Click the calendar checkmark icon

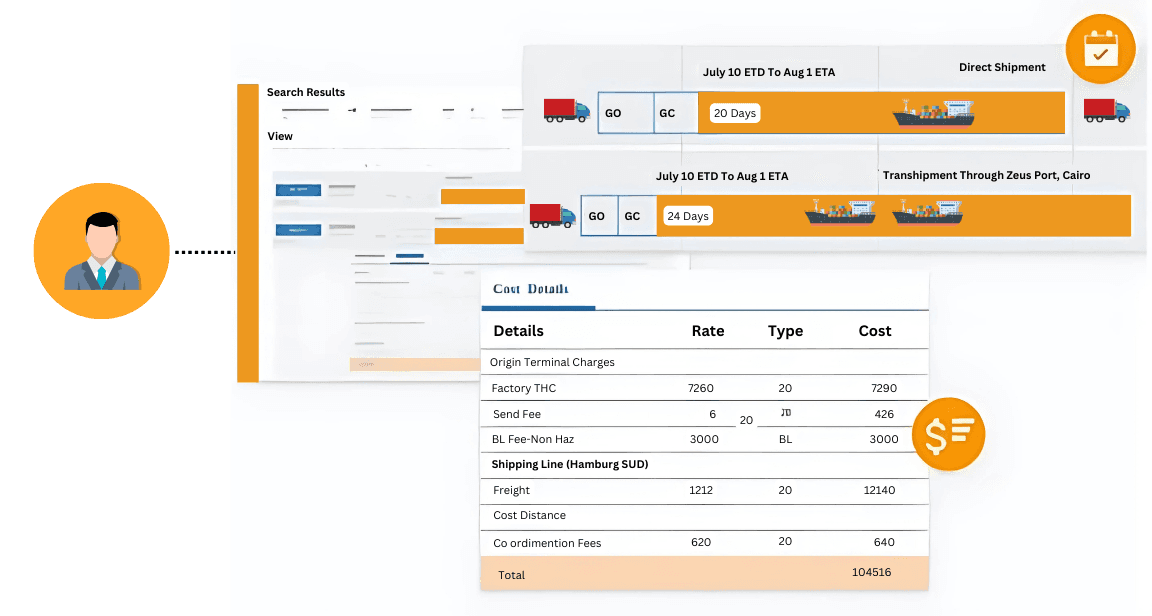(x=1100, y=49)
